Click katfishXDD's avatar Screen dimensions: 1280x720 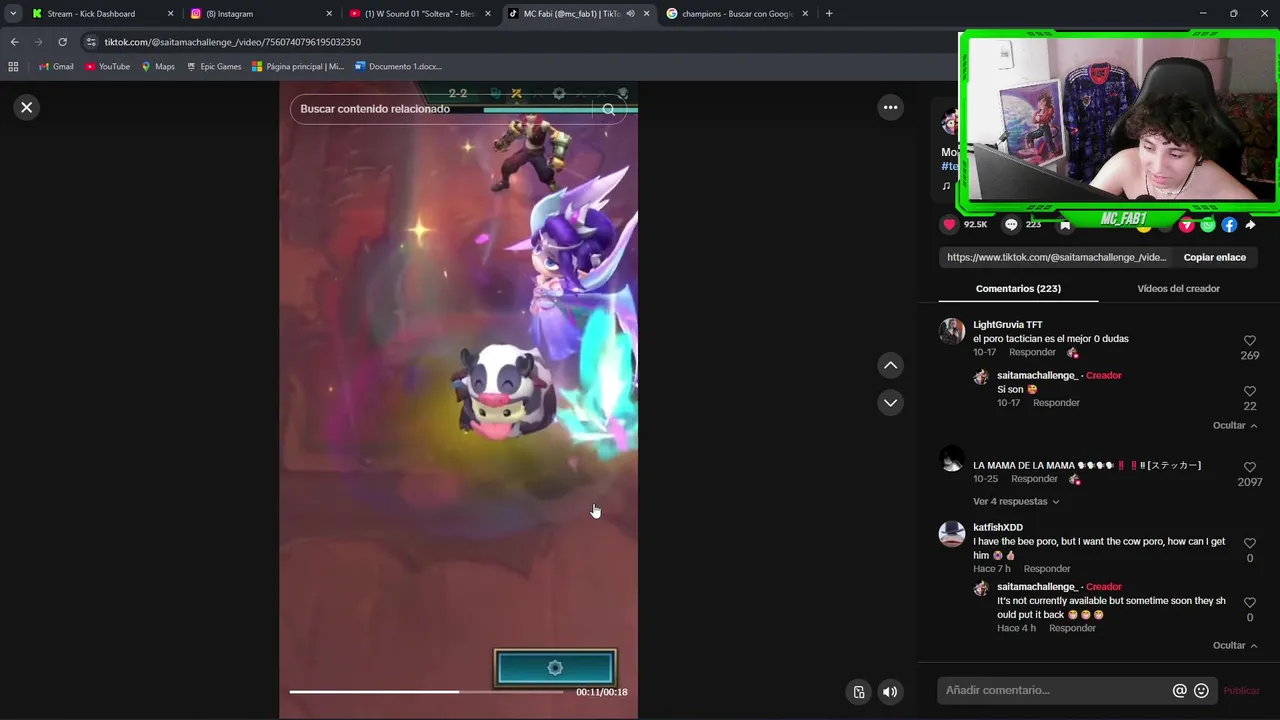click(952, 533)
